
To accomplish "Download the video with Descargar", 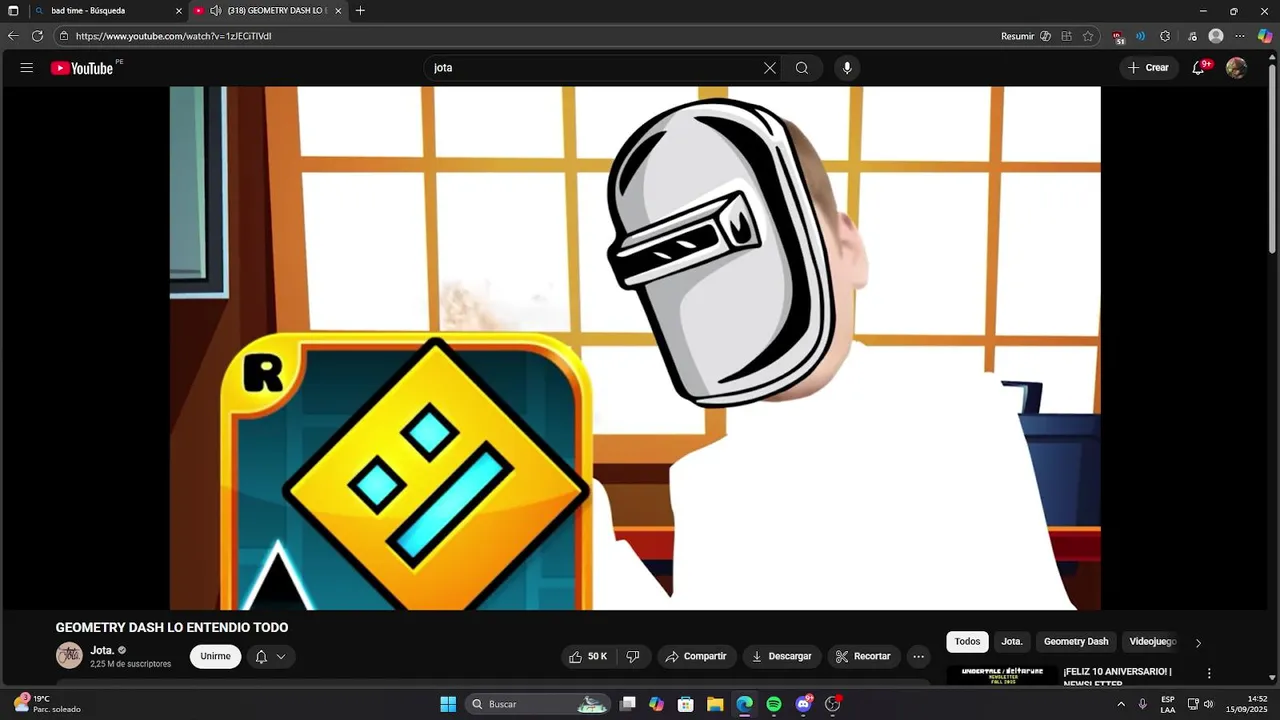I will pyautogui.click(x=782, y=656).
